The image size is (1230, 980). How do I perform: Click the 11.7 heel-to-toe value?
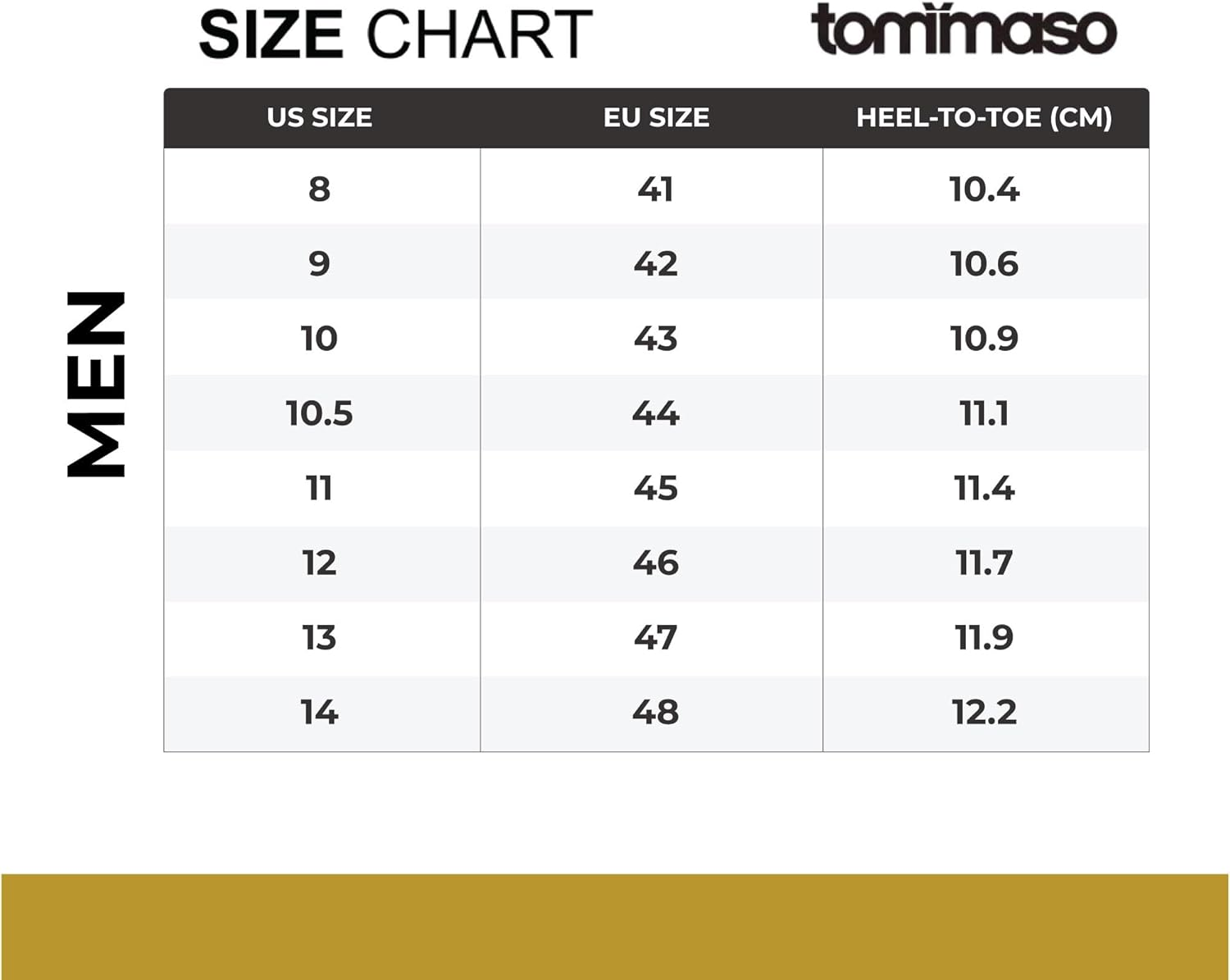click(984, 563)
